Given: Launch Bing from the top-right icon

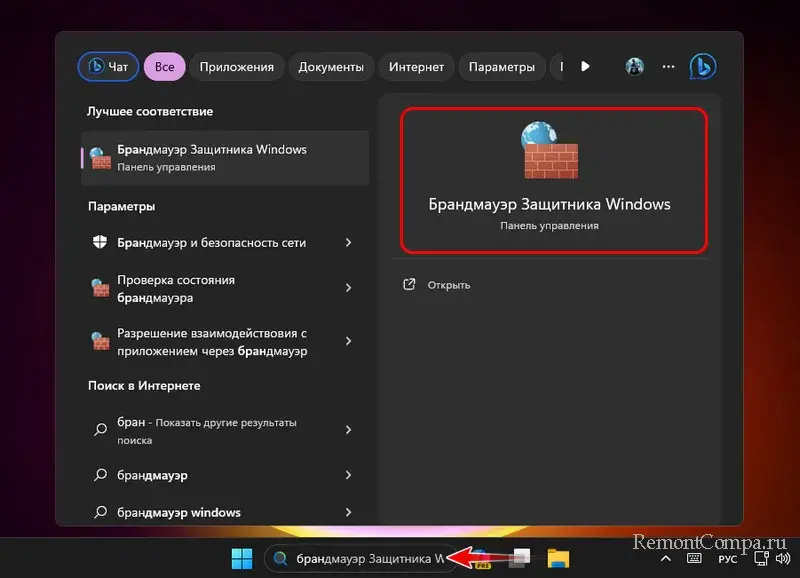Looking at the screenshot, I should 703,66.
